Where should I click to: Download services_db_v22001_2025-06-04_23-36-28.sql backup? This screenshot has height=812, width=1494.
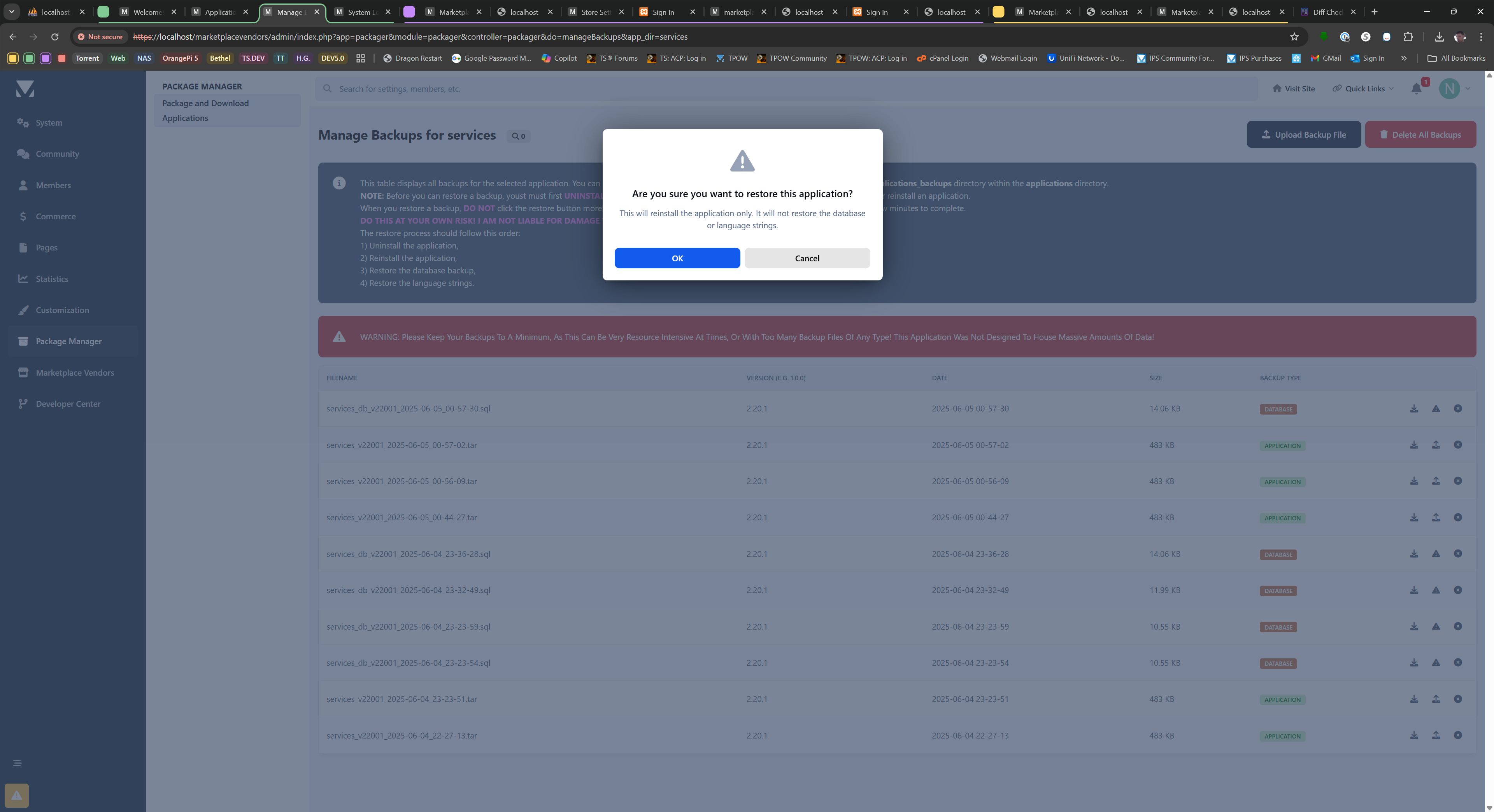[1414, 554]
